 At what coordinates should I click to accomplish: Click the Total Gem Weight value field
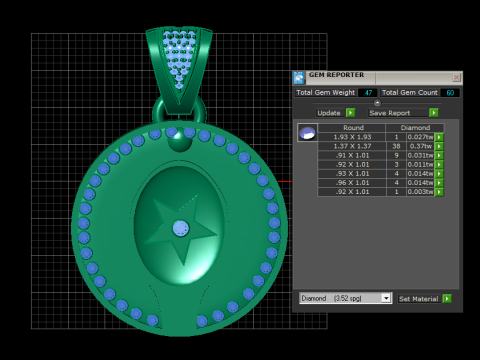pos(368,93)
